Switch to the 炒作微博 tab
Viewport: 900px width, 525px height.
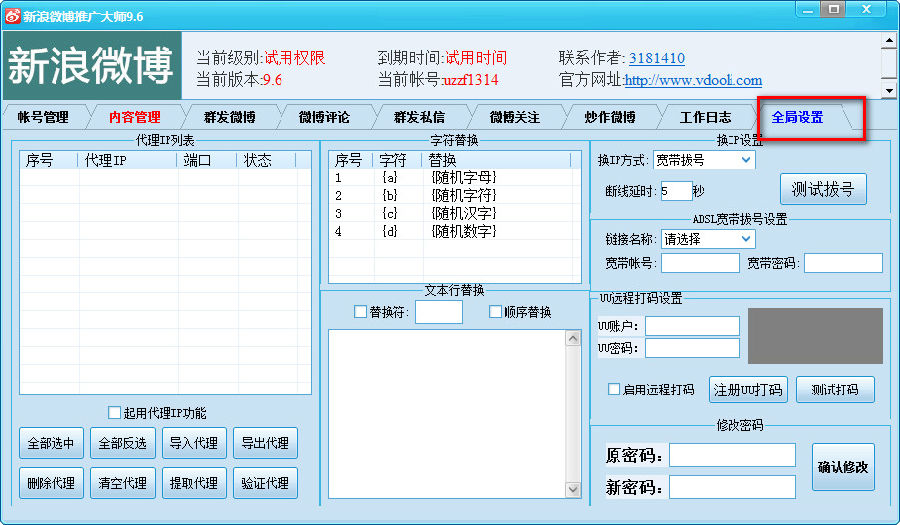(610, 117)
